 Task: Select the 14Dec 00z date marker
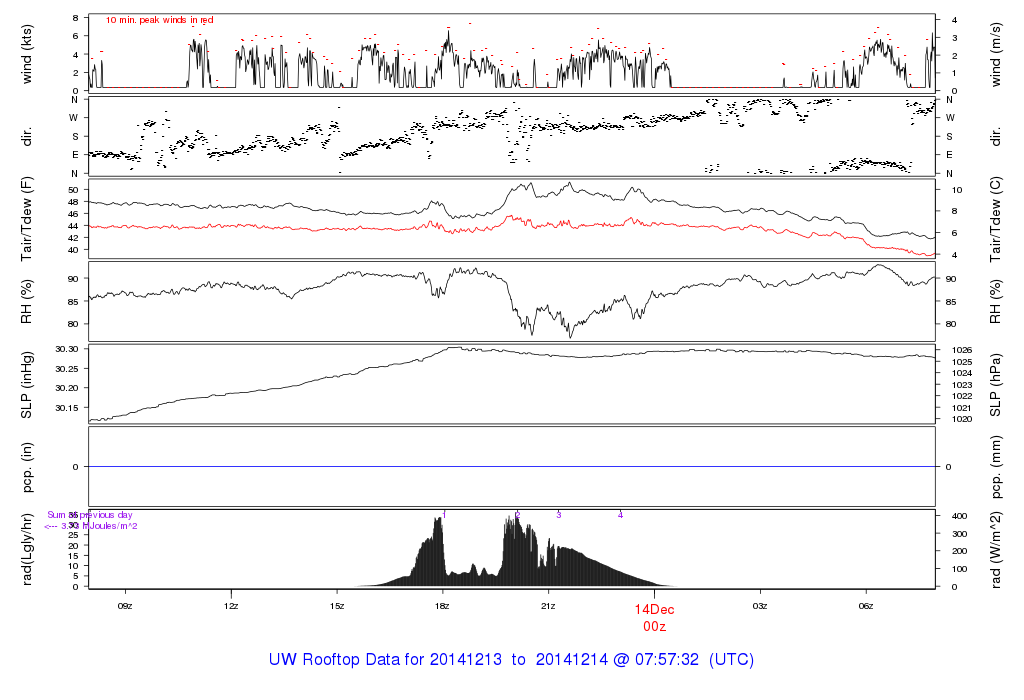coord(654,616)
